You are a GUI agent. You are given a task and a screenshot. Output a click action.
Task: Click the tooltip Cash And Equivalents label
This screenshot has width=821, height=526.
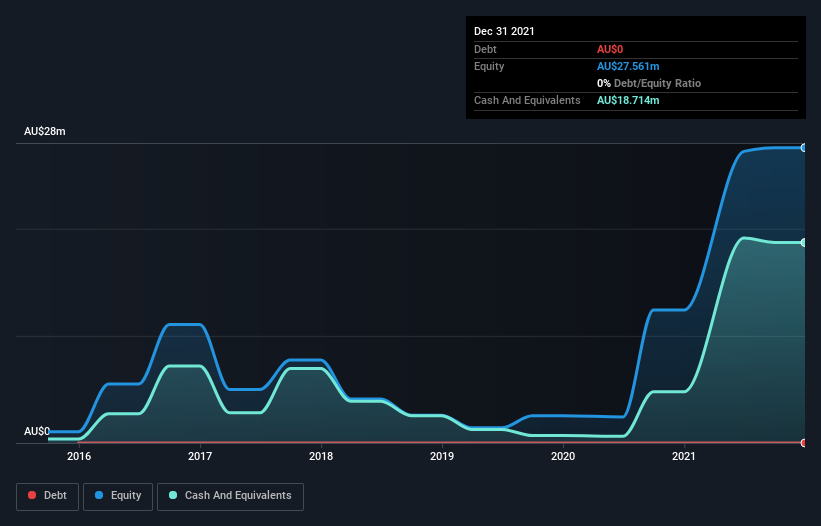(527, 100)
